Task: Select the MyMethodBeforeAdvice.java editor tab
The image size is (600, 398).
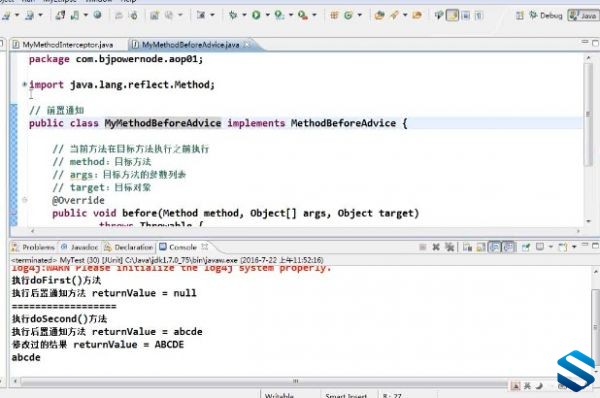Action: (x=190, y=45)
